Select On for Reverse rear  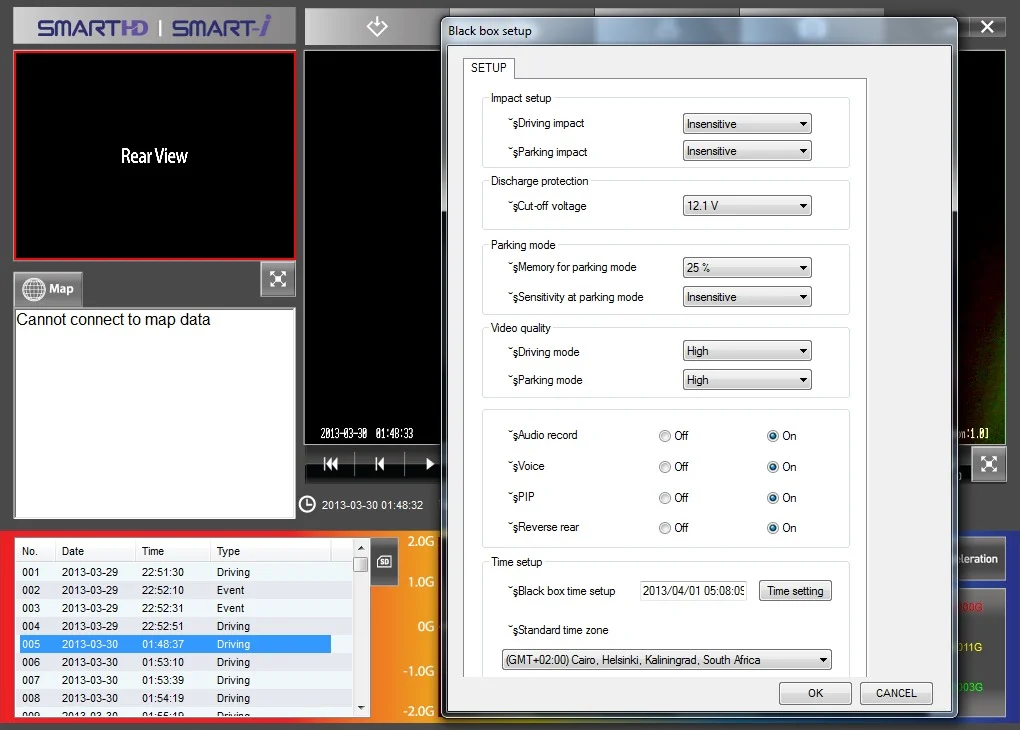[x=773, y=528]
